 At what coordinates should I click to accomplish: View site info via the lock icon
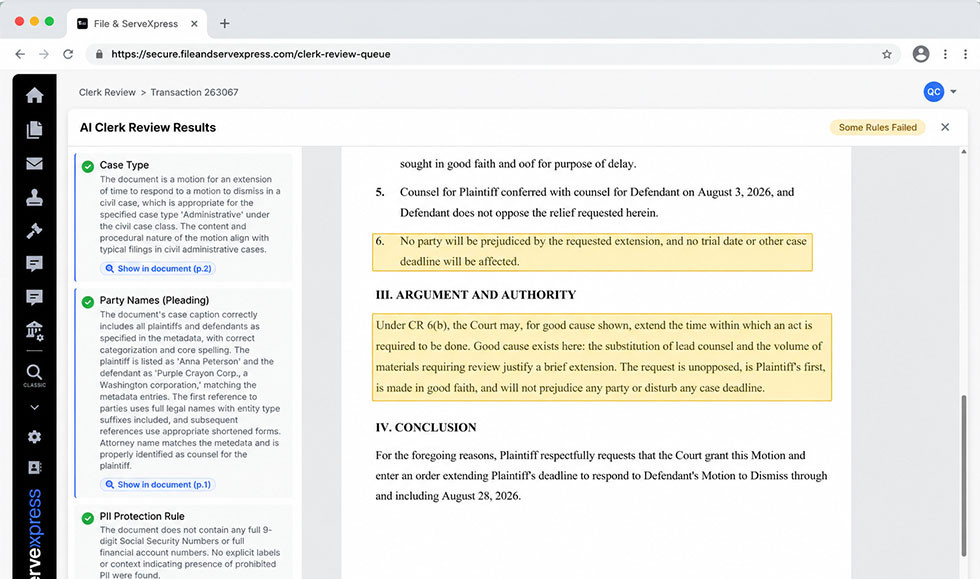coord(99,54)
